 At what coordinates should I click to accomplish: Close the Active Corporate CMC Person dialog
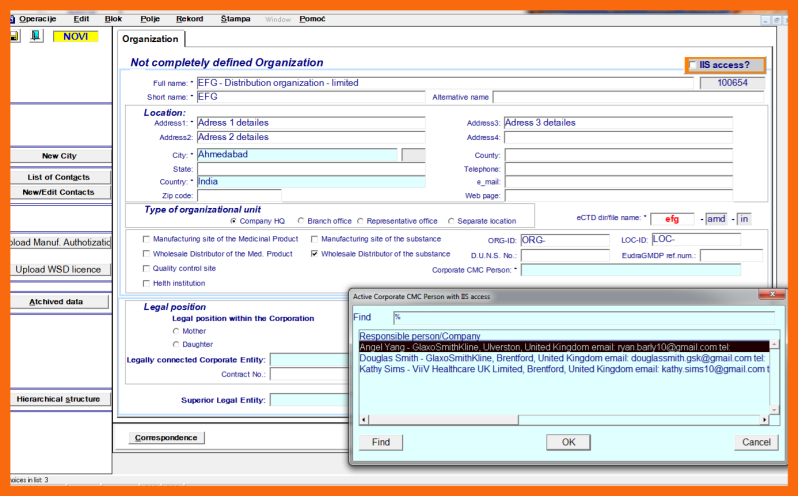(771, 296)
